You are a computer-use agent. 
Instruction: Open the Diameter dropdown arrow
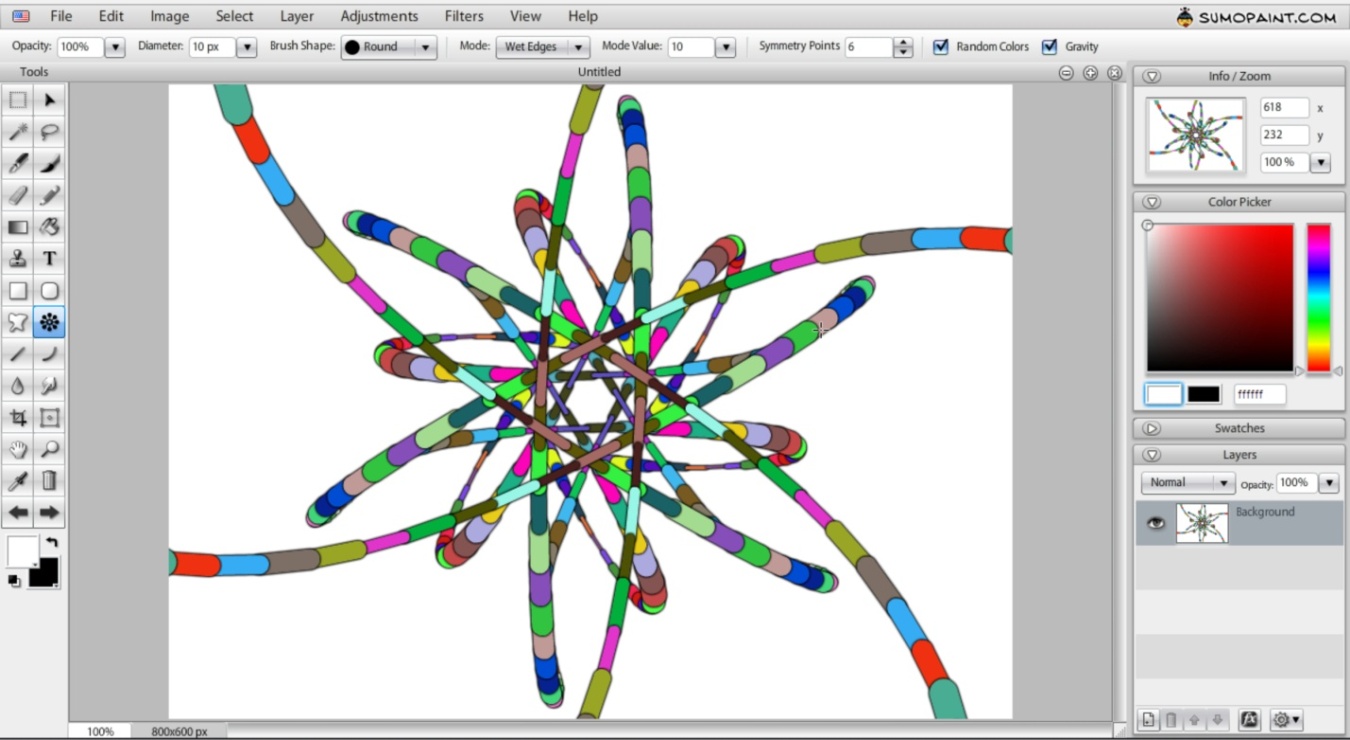[x=246, y=47]
